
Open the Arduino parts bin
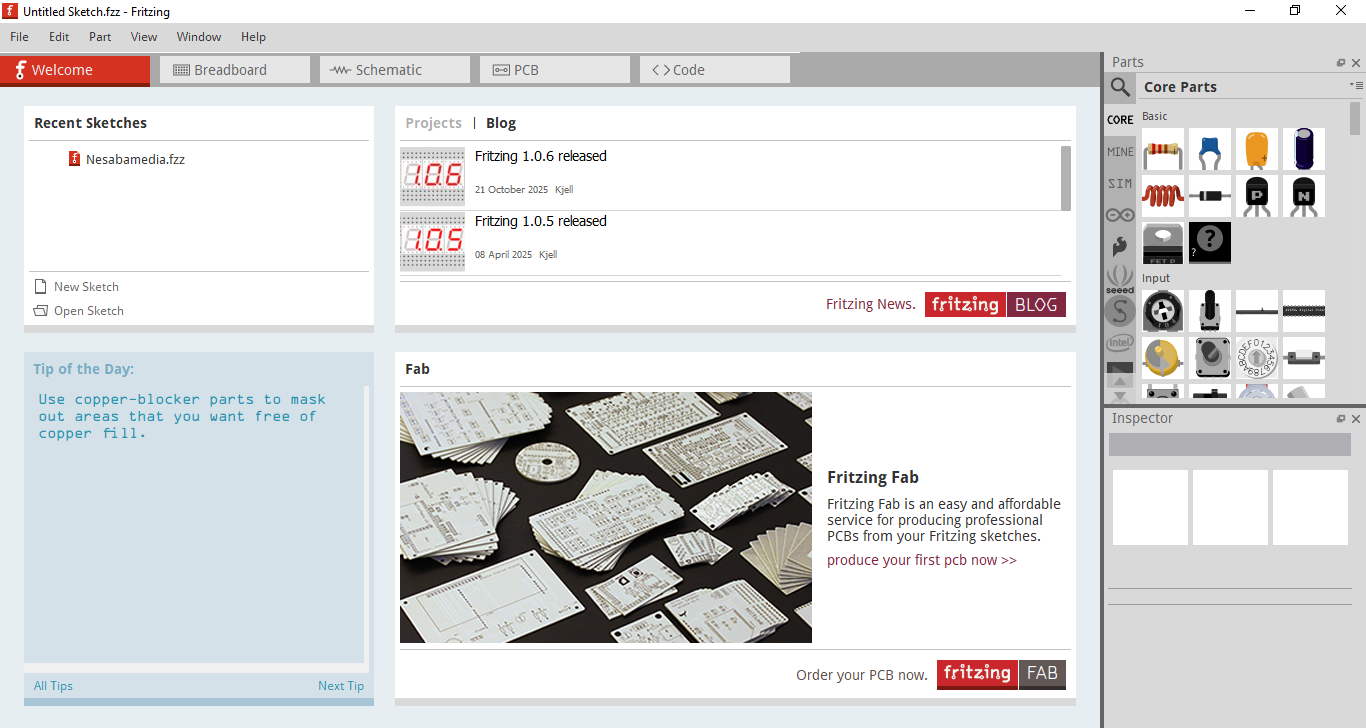tap(1120, 215)
